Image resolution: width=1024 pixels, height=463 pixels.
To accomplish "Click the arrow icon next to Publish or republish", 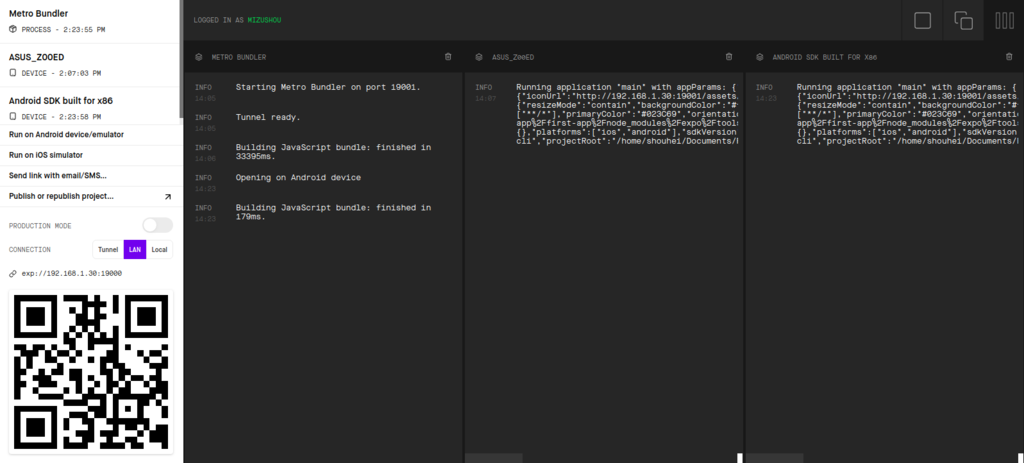I will tap(167, 197).
